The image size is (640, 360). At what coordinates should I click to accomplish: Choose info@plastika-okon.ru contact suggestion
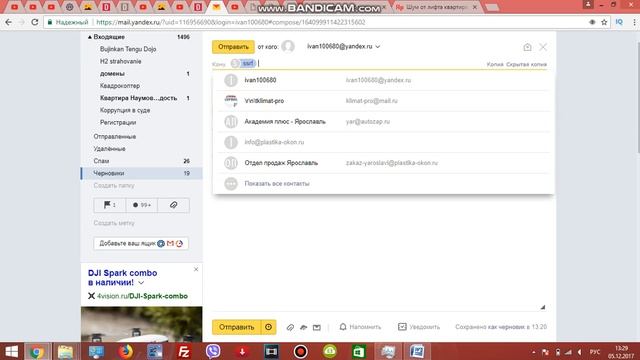click(x=383, y=142)
